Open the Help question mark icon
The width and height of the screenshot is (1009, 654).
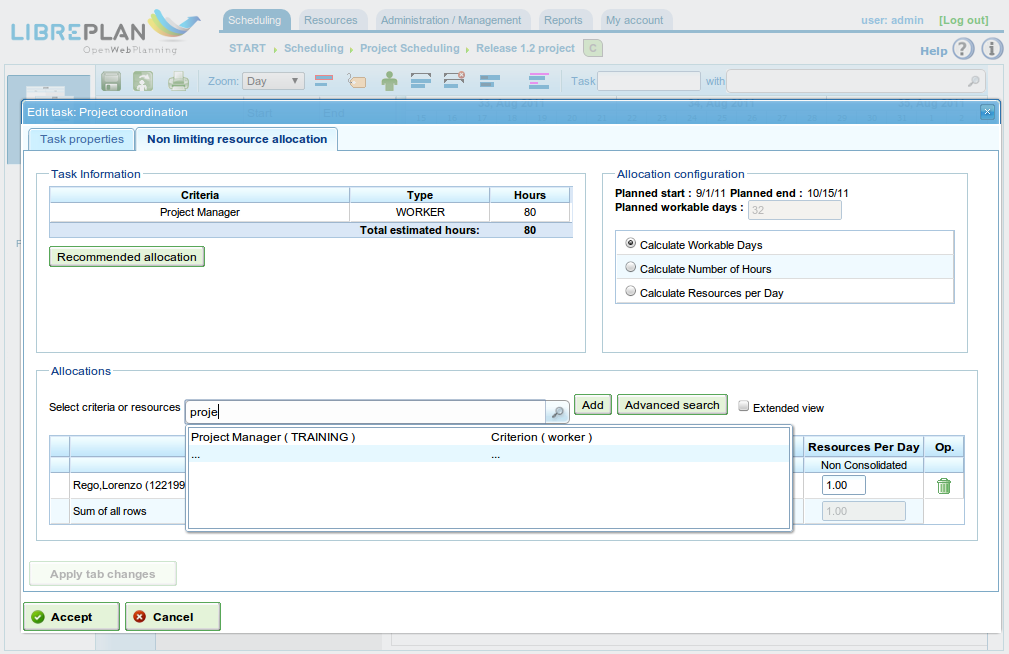point(963,49)
